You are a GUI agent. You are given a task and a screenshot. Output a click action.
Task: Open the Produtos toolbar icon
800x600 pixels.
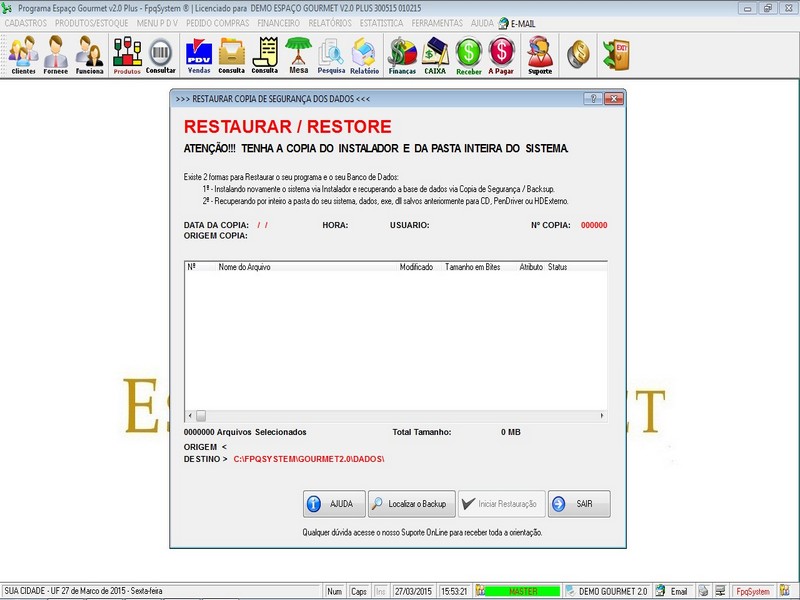[x=127, y=55]
